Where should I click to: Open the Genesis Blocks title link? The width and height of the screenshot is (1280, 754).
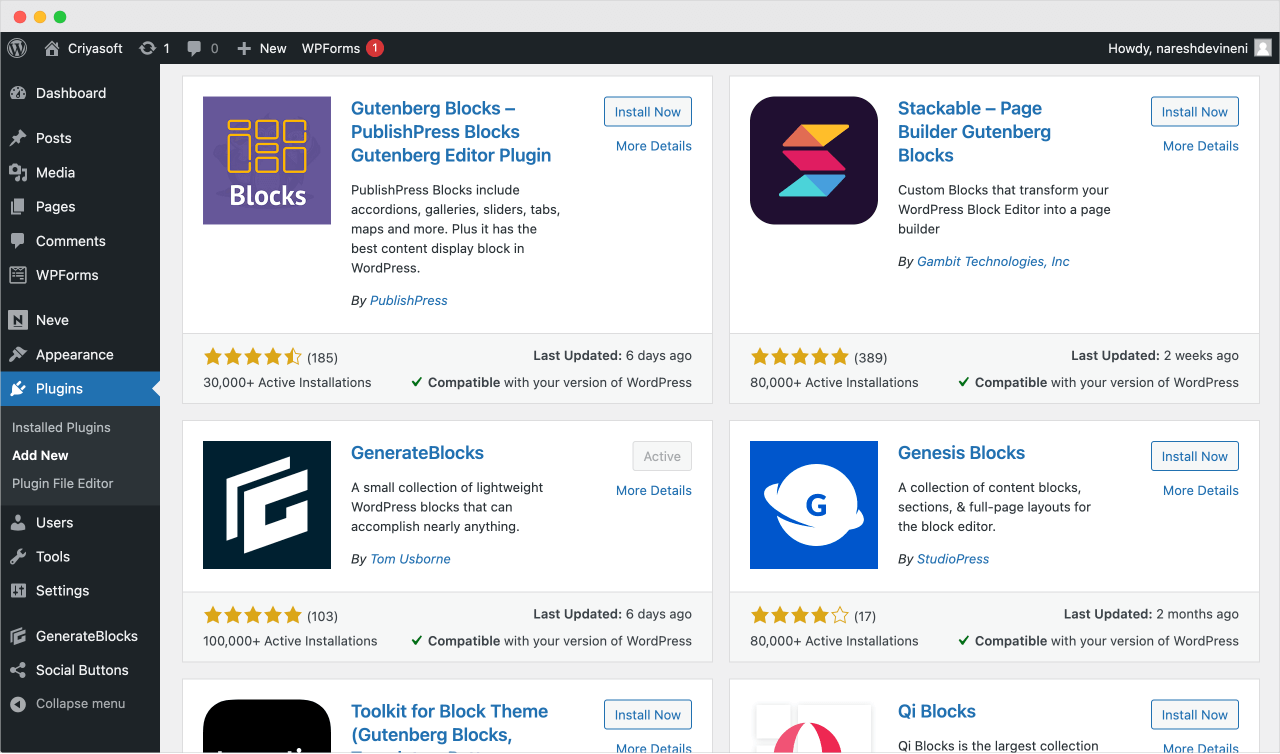(961, 453)
